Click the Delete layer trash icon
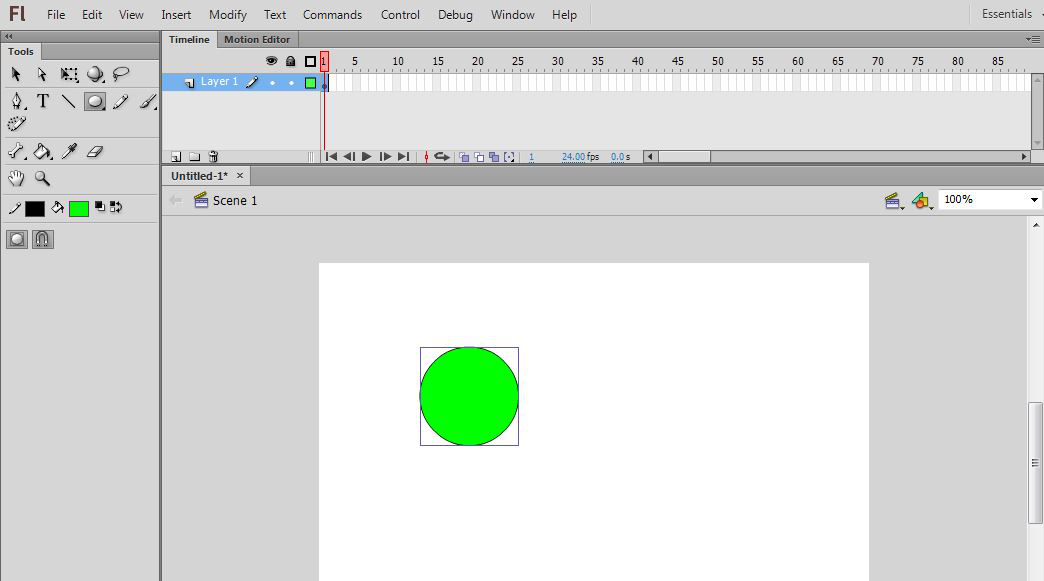This screenshot has height=581, width=1044. 213,157
